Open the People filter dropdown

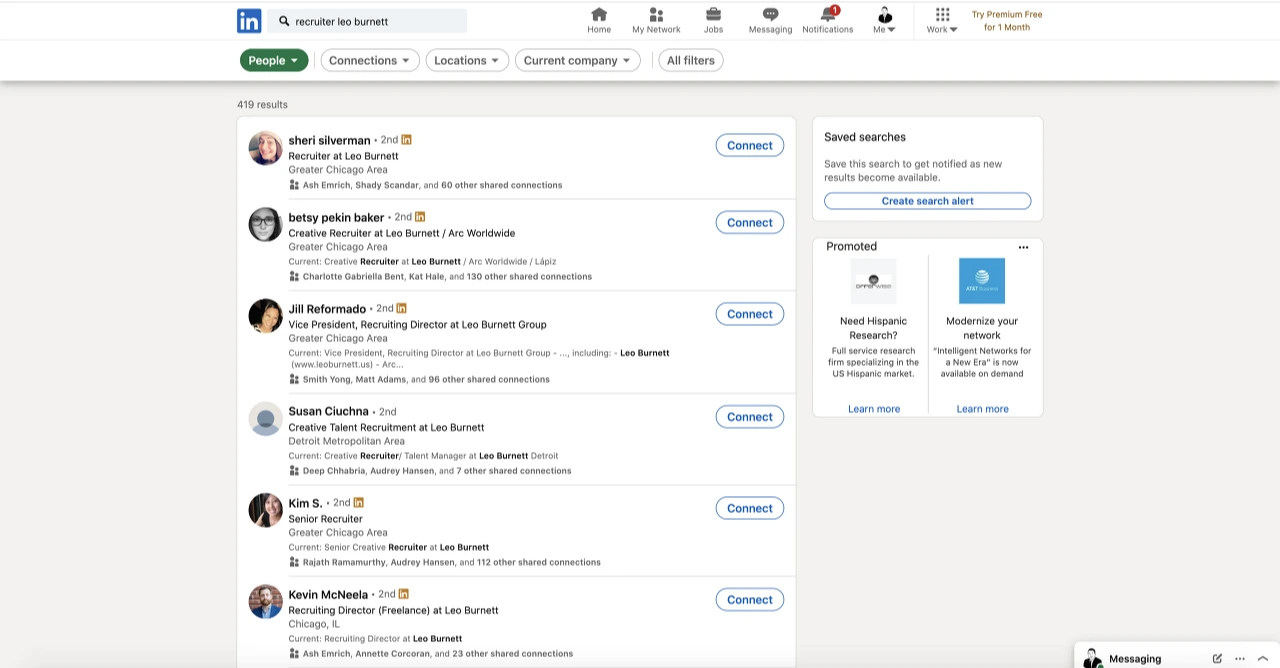point(273,60)
